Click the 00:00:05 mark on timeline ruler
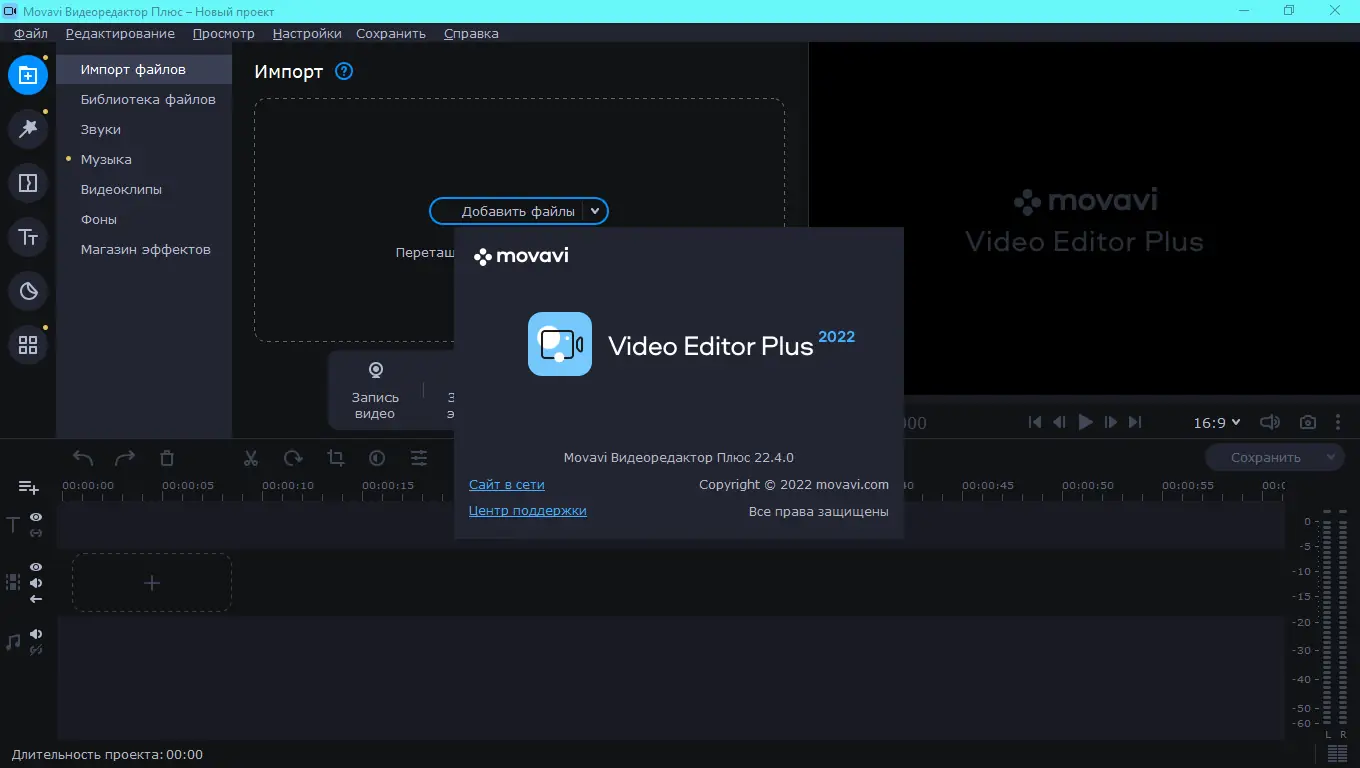The height and width of the screenshot is (768, 1360). pos(188,486)
